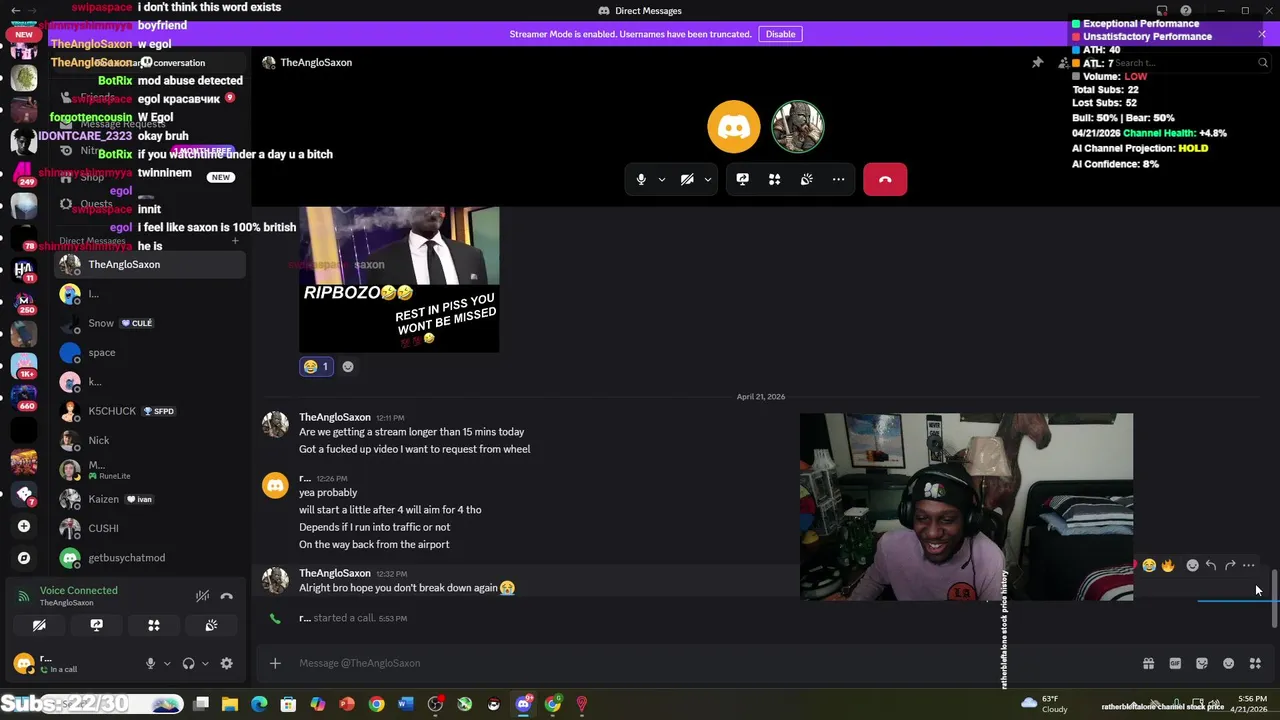Open the DM with getbusychatmod
1280x720 pixels.
[x=150, y=557]
